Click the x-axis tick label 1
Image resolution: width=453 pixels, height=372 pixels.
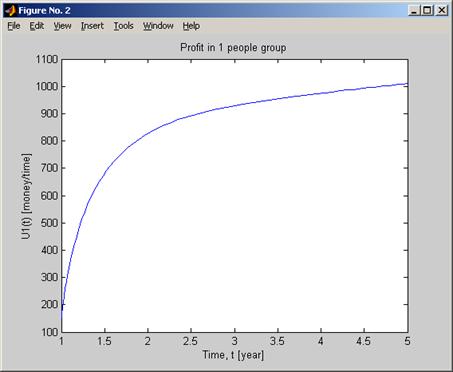point(62,341)
